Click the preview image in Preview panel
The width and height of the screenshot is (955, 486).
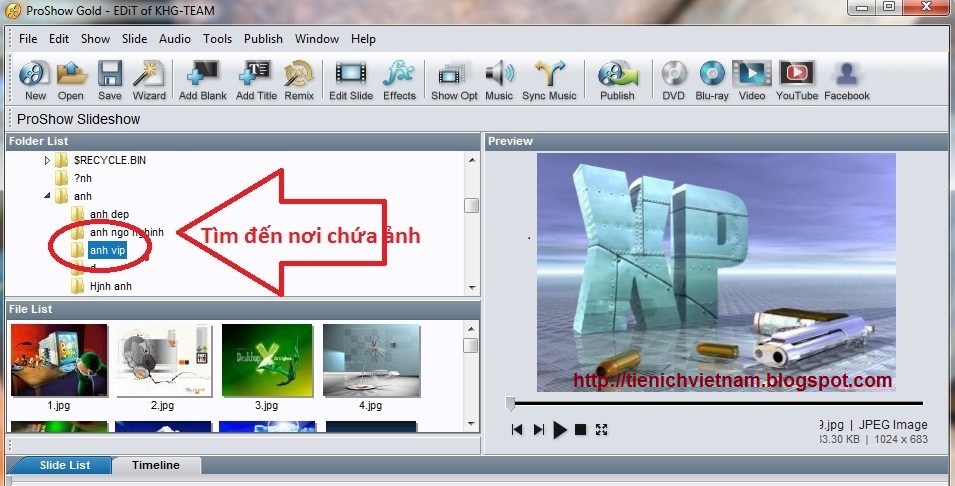tap(716, 272)
